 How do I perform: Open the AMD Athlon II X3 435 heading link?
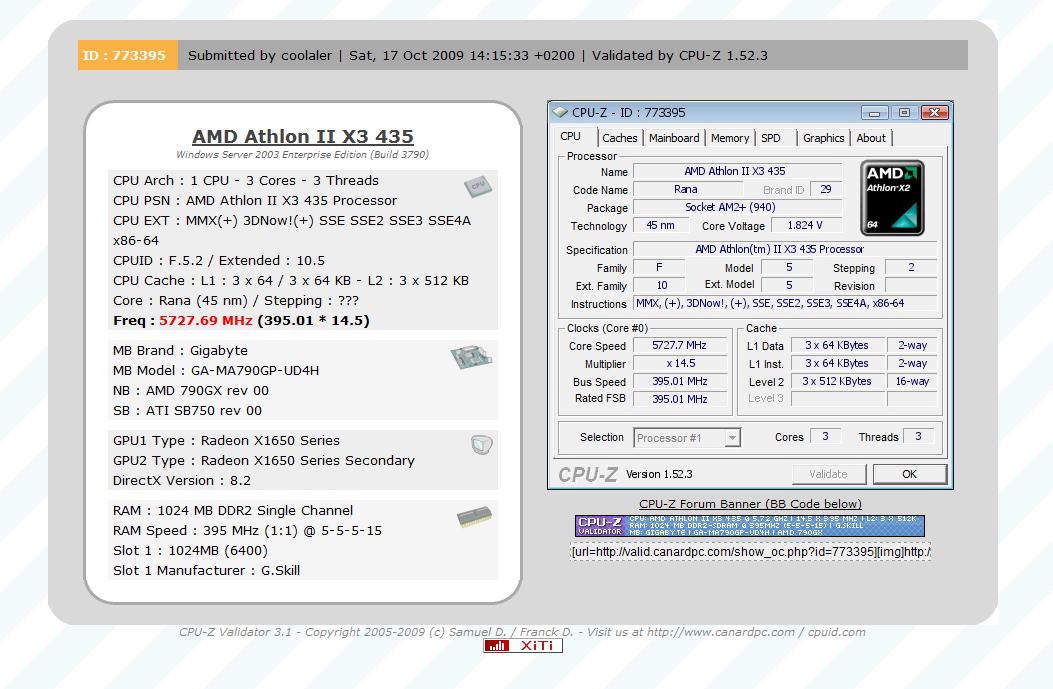[303, 136]
